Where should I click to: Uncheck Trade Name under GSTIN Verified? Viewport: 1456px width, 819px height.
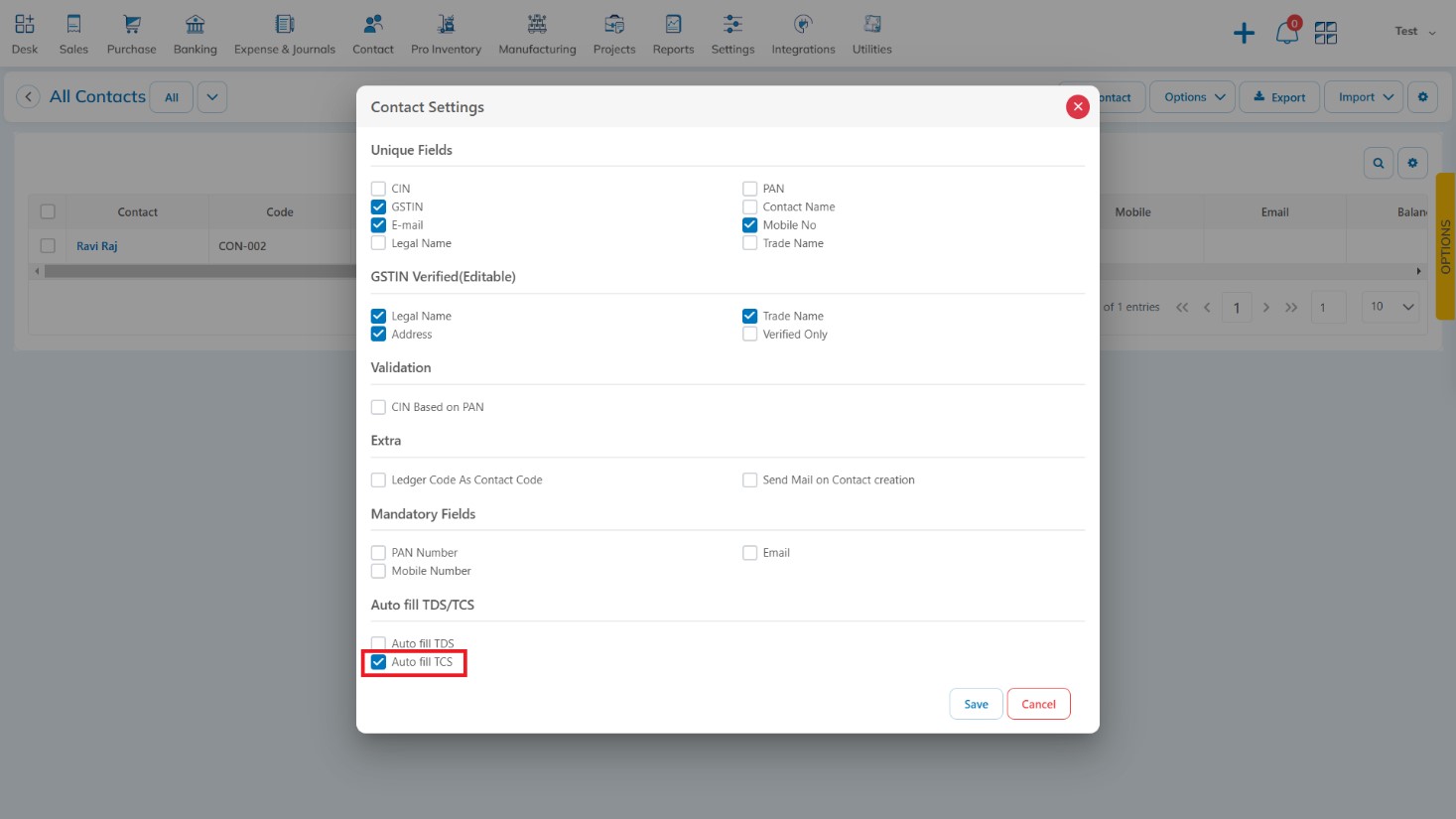pyautogui.click(x=749, y=316)
